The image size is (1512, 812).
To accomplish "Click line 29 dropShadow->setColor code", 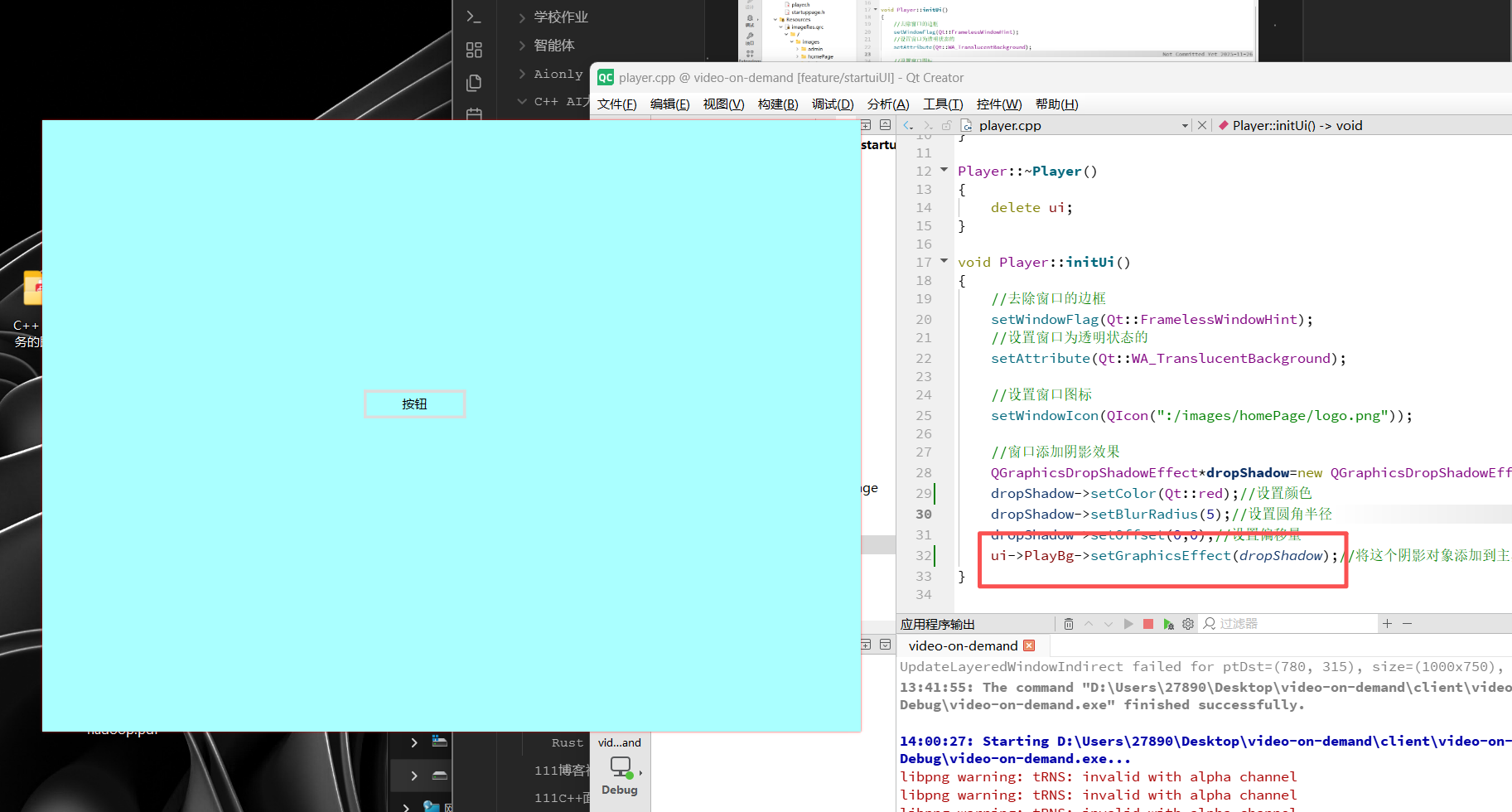I will click(1114, 493).
